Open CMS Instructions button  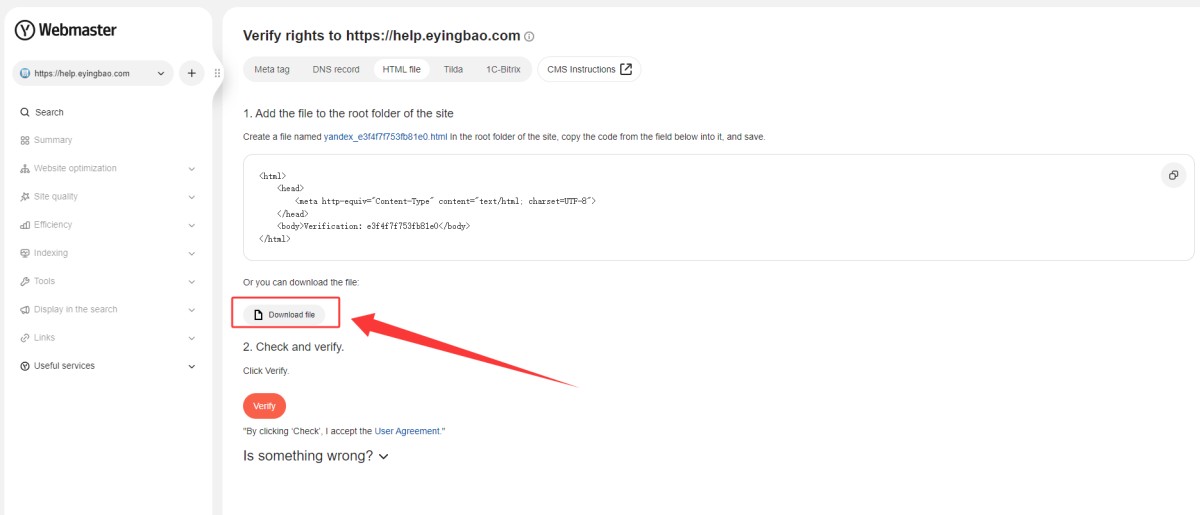point(589,69)
